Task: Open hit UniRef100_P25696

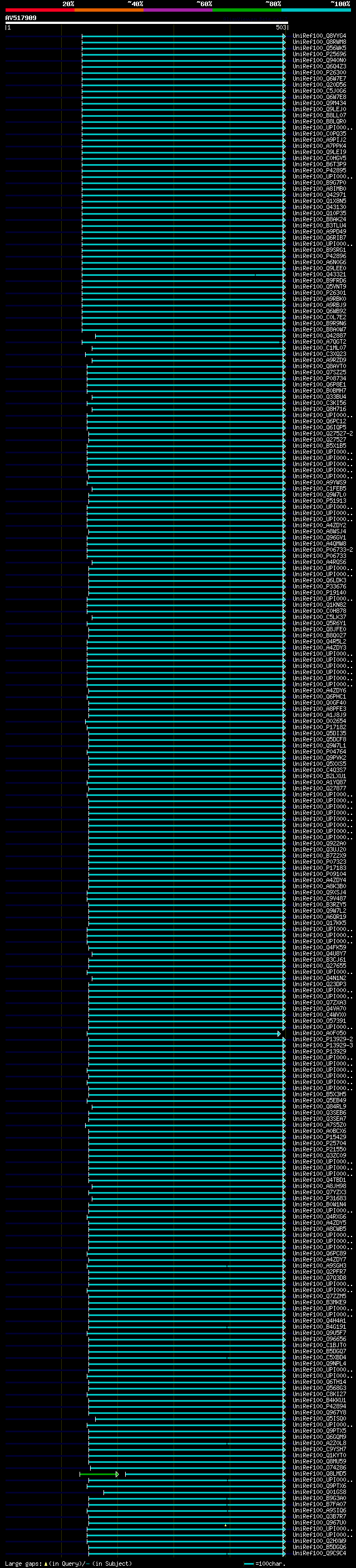Action: [x=319, y=54]
